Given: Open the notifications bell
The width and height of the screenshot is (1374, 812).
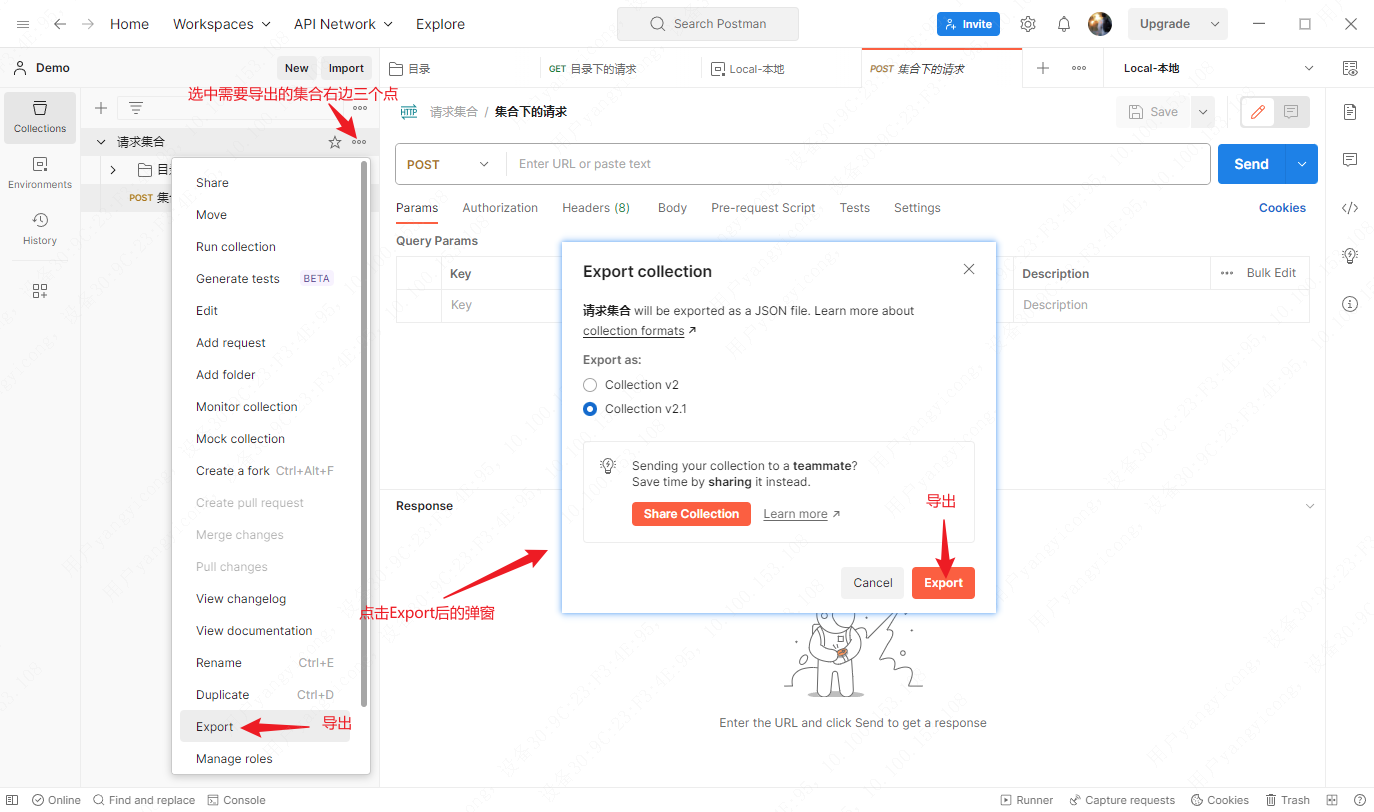Looking at the screenshot, I should (1064, 24).
